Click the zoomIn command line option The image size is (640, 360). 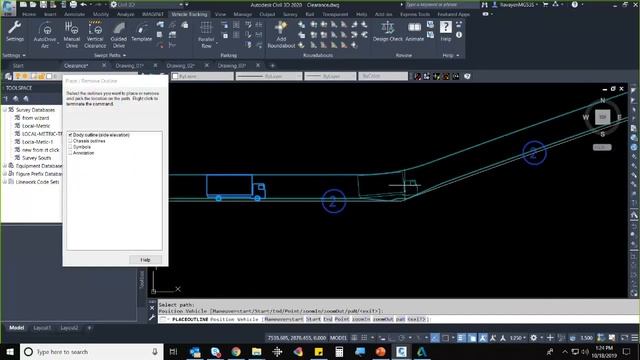(x=361, y=319)
